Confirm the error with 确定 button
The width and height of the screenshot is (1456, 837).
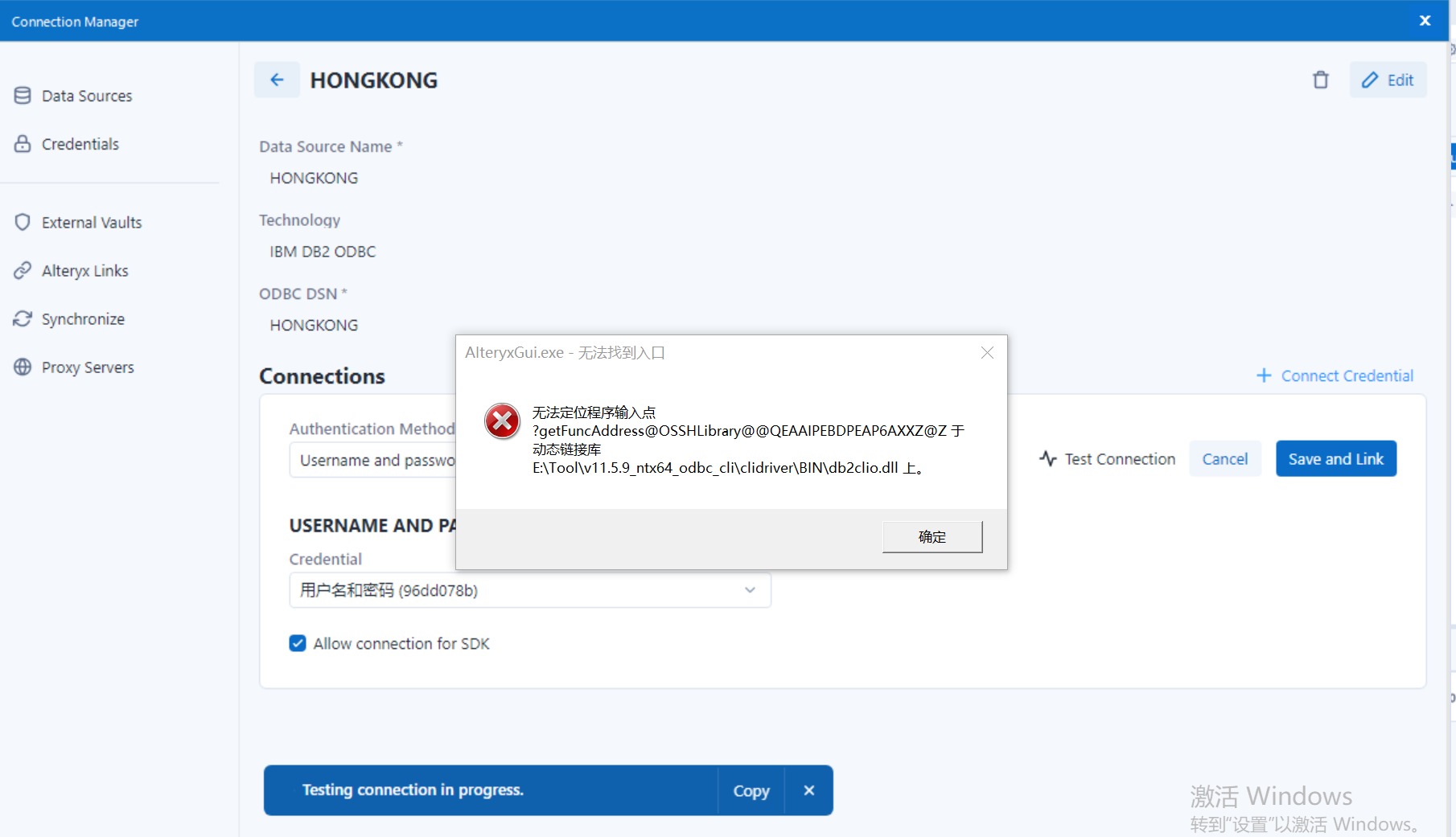[932, 536]
